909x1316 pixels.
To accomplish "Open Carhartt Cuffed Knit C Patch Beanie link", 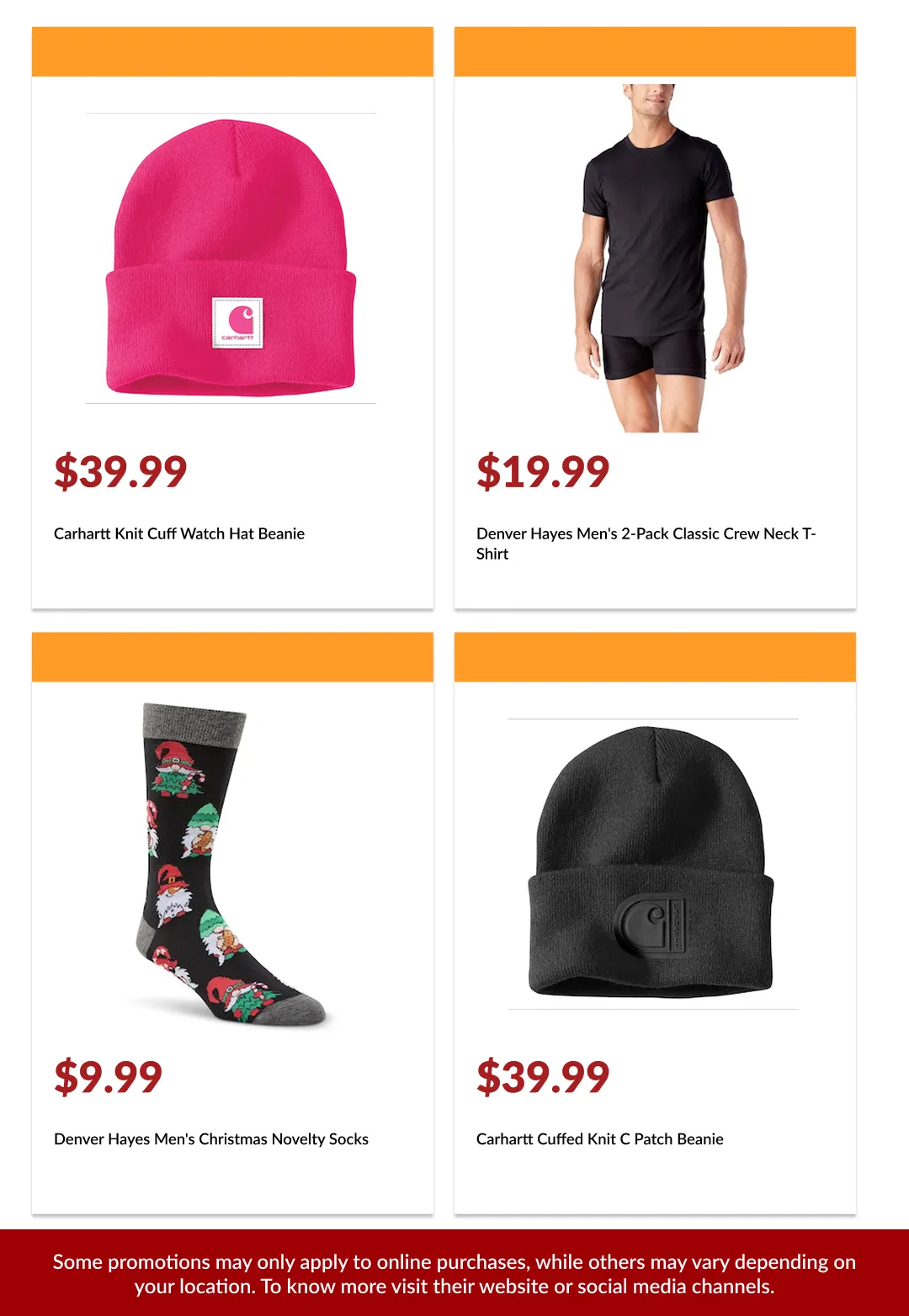I will 600,1139.
